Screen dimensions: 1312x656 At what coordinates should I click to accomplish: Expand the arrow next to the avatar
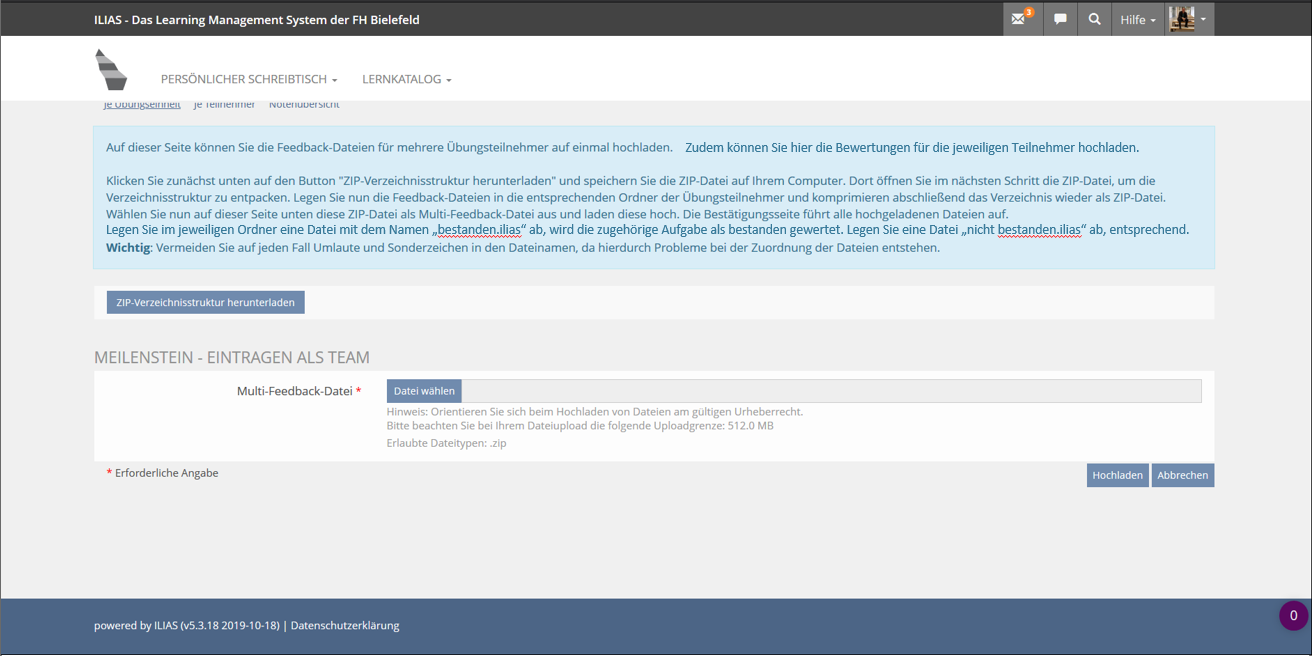[1203, 20]
